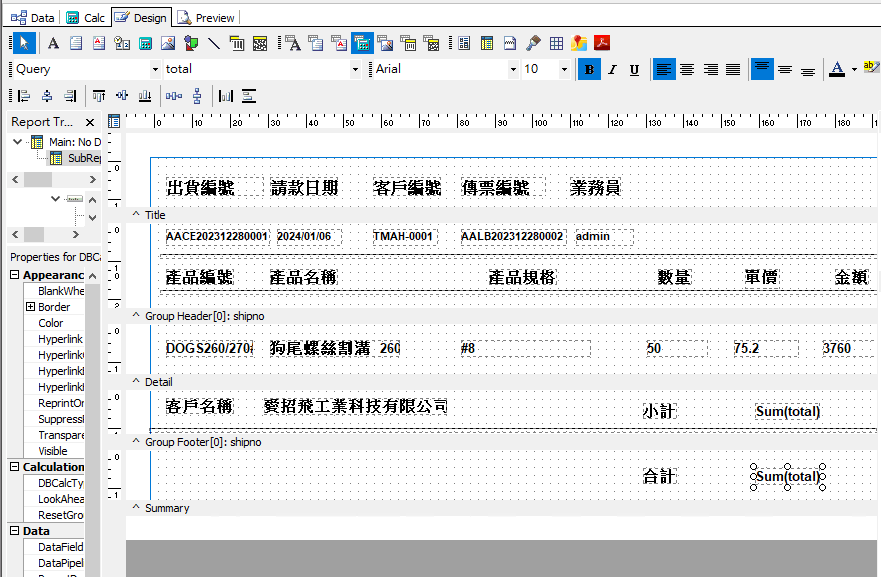Align selected objects to left edges
This screenshot has height=577, width=881.
[x=24, y=96]
